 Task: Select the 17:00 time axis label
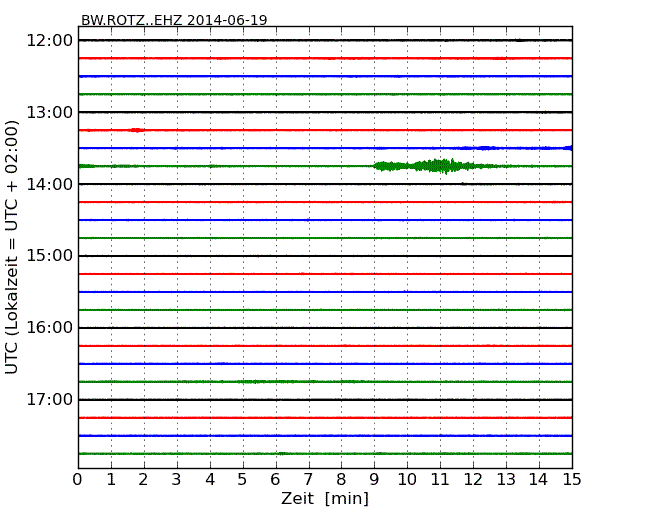50,400
